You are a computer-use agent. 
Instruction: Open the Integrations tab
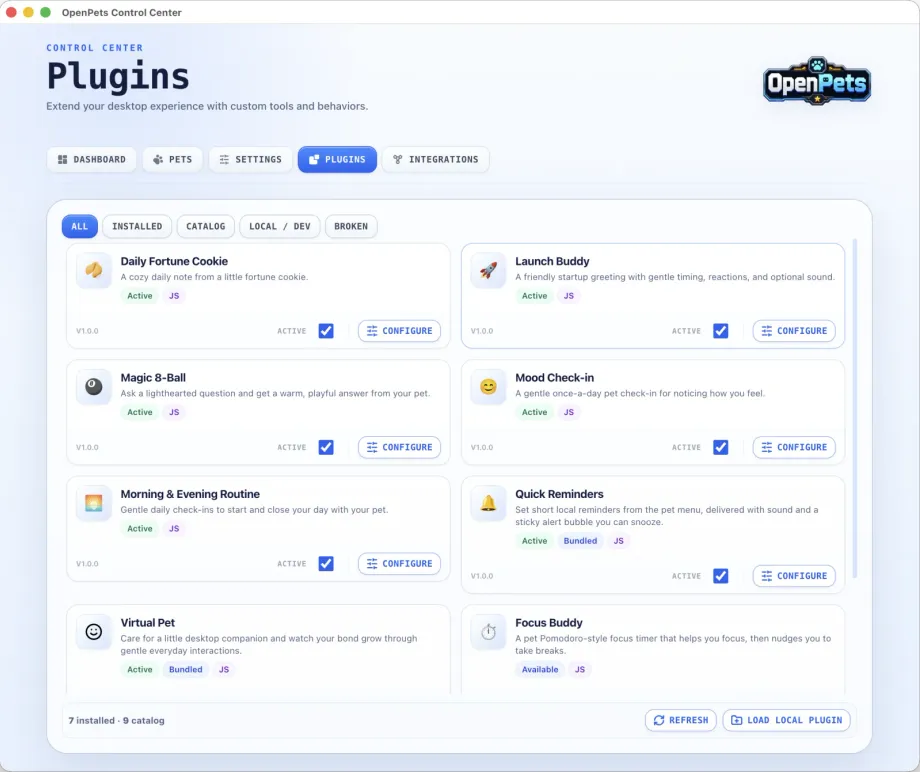(435, 160)
